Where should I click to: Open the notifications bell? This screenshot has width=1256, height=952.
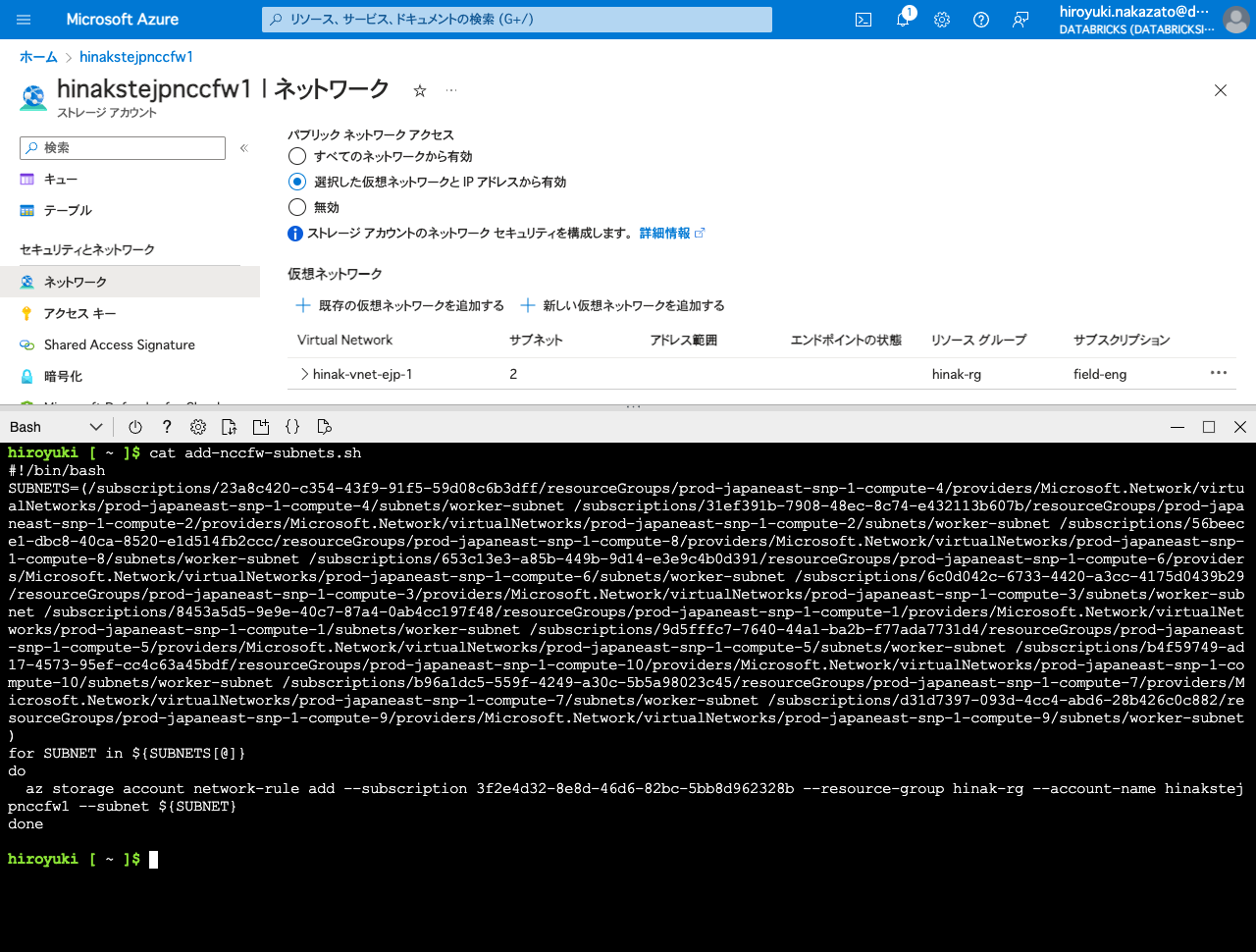(x=903, y=20)
